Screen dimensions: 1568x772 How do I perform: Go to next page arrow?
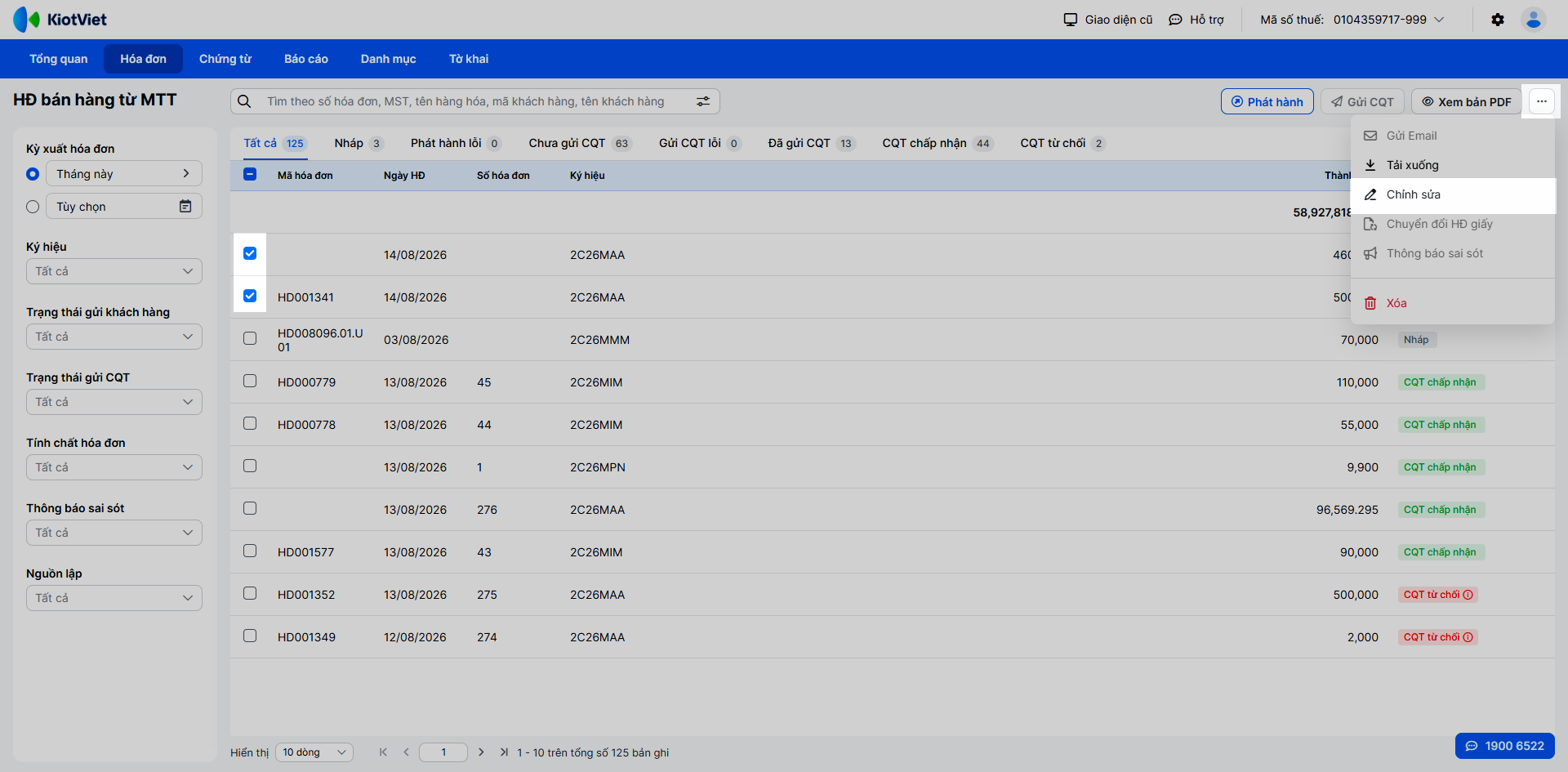[x=481, y=752]
